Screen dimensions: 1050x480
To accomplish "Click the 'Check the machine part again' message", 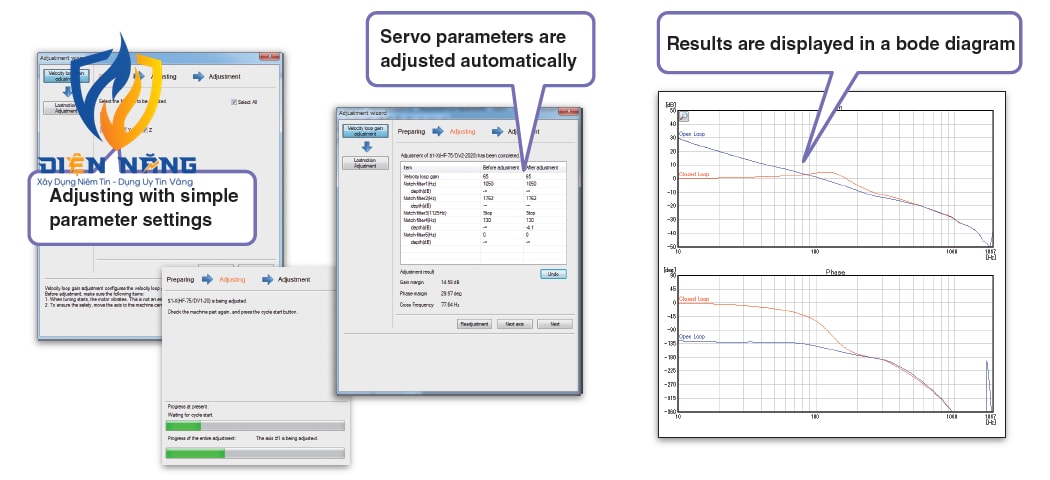I will [232, 312].
